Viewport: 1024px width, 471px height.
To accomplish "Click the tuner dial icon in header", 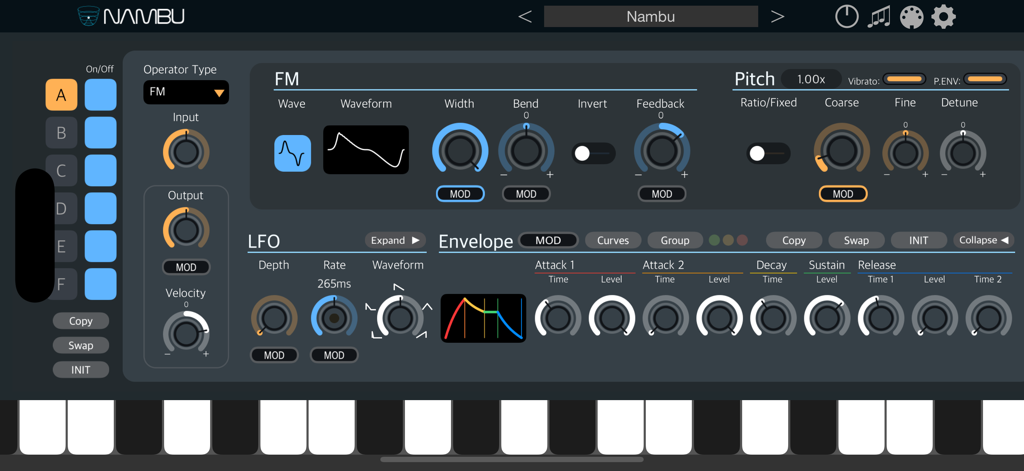I will tap(846, 16).
